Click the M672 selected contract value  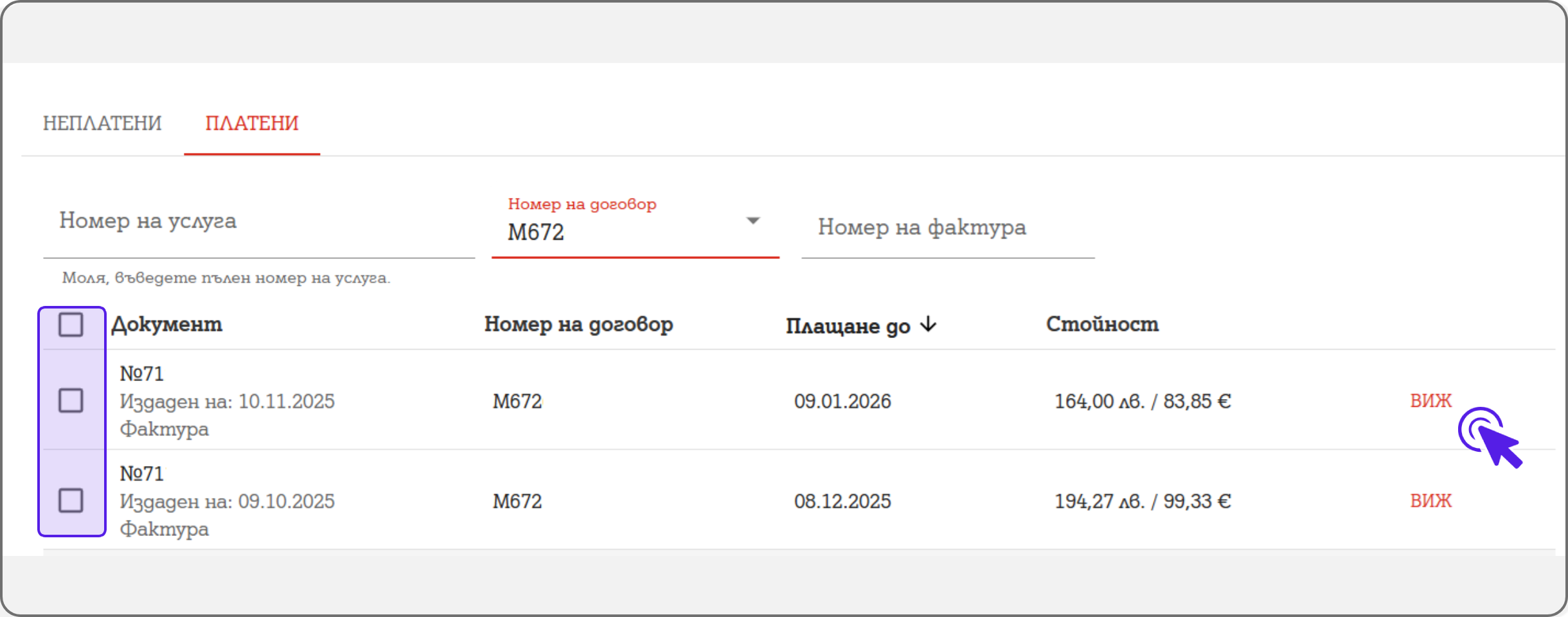tap(536, 232)
